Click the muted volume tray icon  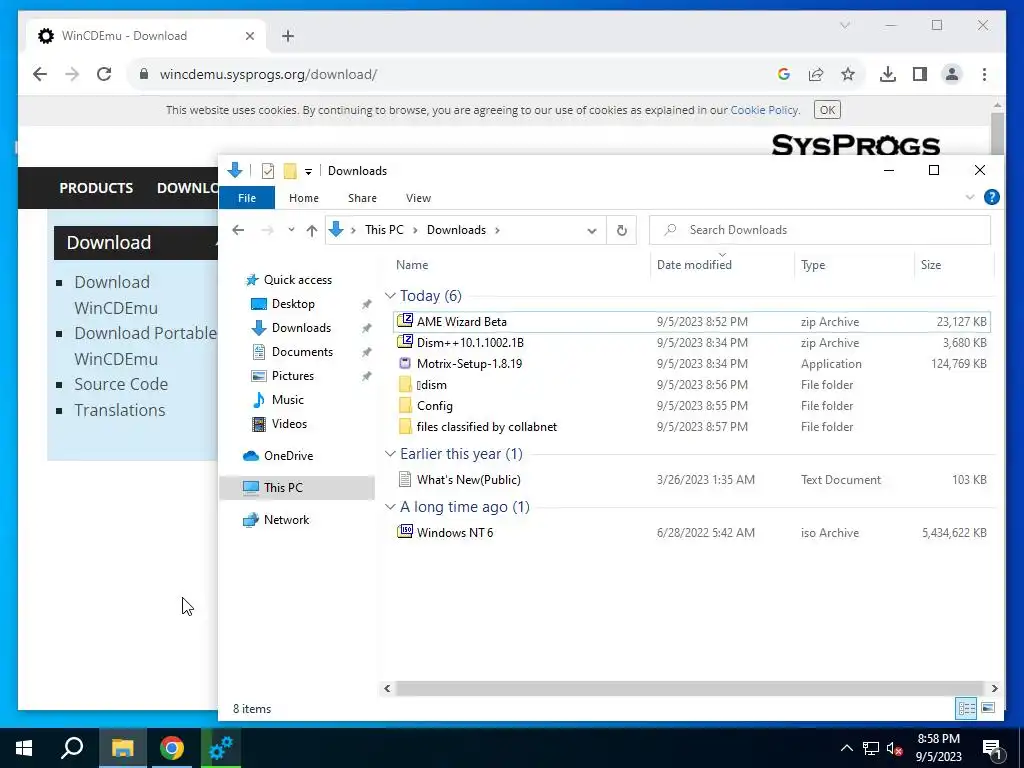pyautogui.click(x=894, y=748)
